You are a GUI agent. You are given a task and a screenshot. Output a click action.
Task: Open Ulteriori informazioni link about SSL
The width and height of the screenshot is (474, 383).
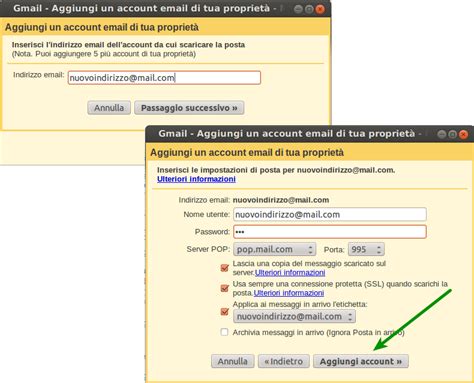[x=289, y=293]
